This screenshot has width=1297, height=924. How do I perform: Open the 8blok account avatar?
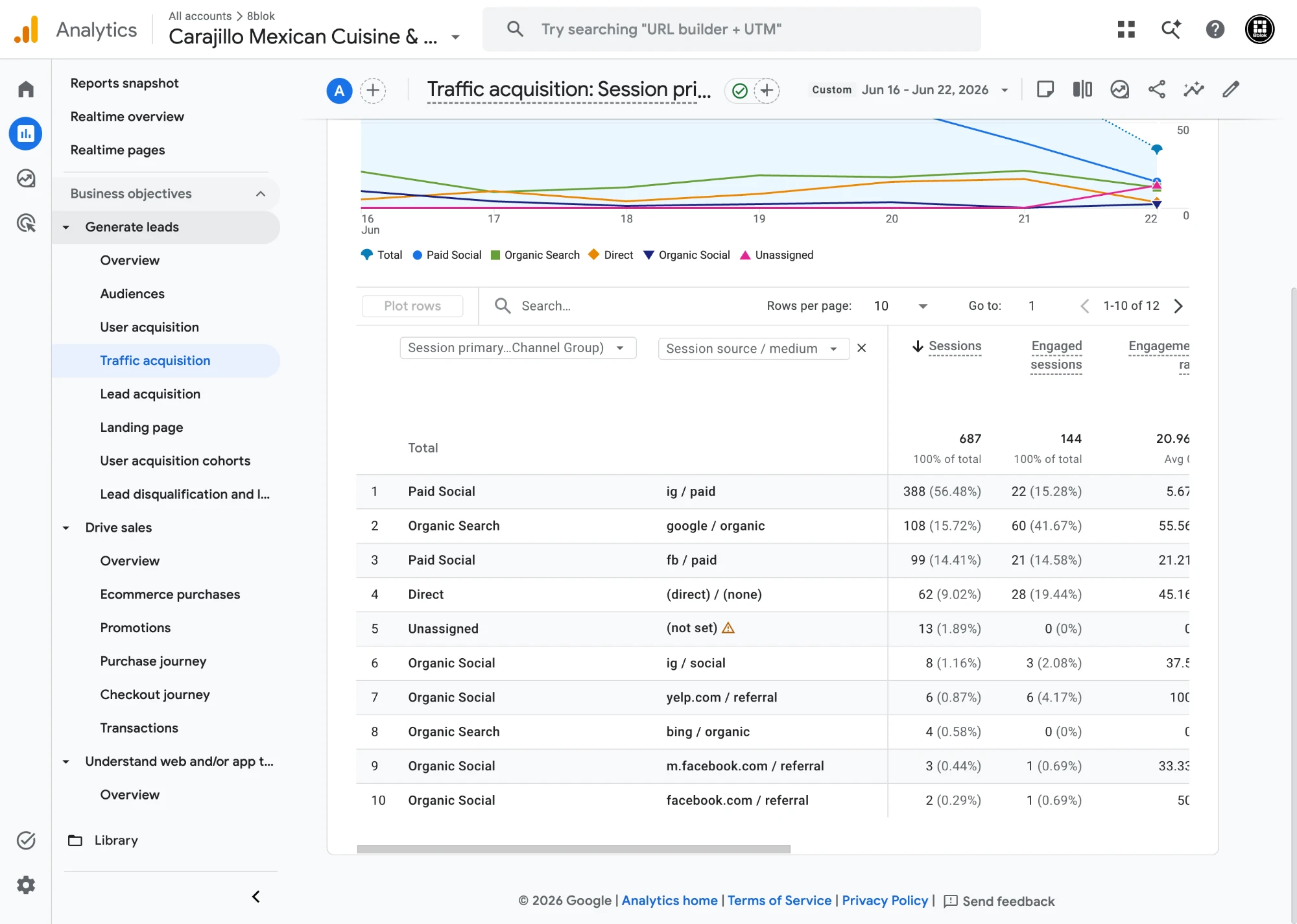click(x=1259, y=29)
